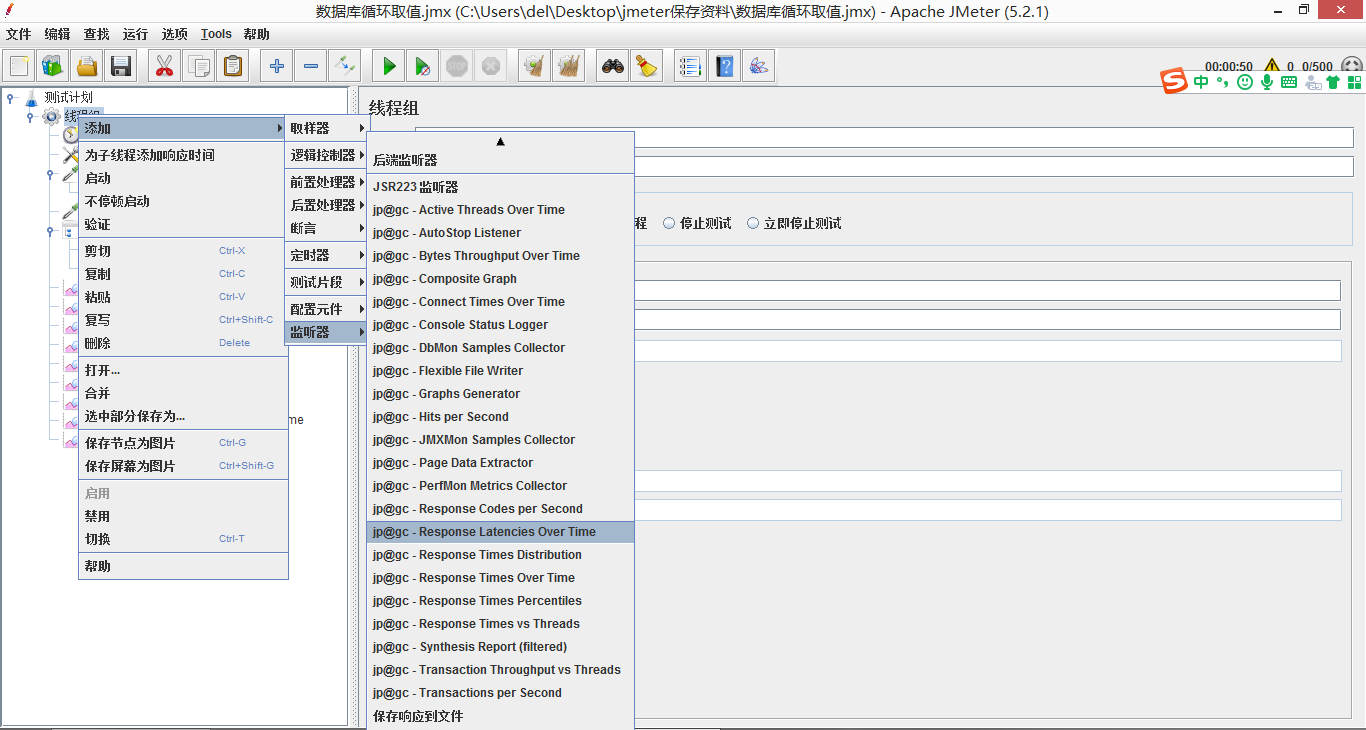Image resolution: width=1366 pixels, height=730 pixels.
Task: Start the test with green play icon
Action: (389, 67)
